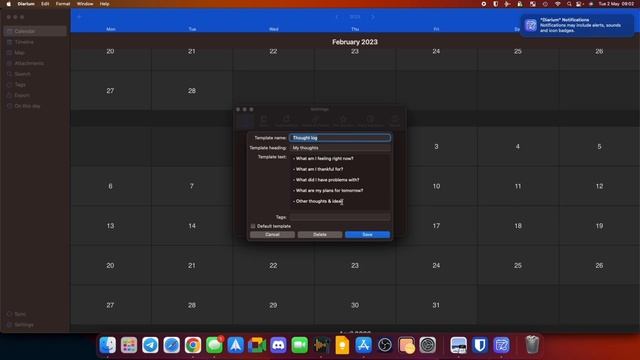Viewport: 640px width, 360px height.
Task: Select the March 29 calendar cell
Action: point(273,305)
